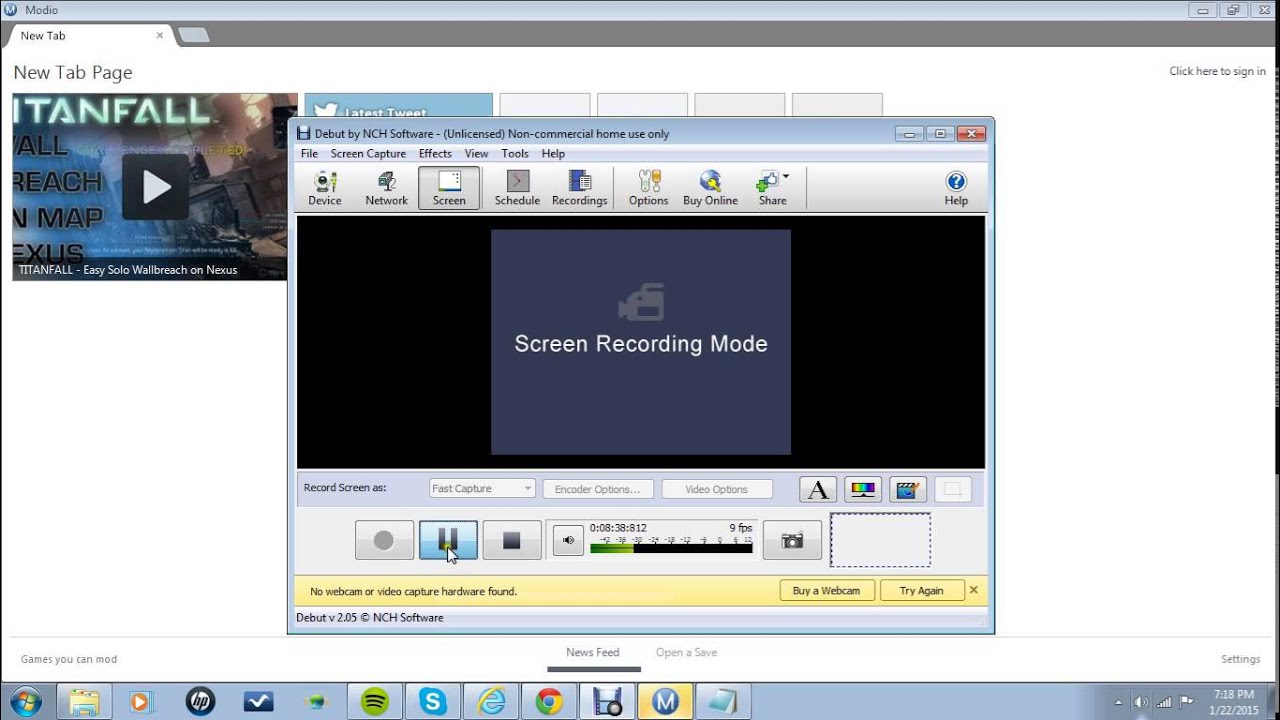Click the system tray volume icon
This screenshot has width=1280, height=720.
point(1142,702)
